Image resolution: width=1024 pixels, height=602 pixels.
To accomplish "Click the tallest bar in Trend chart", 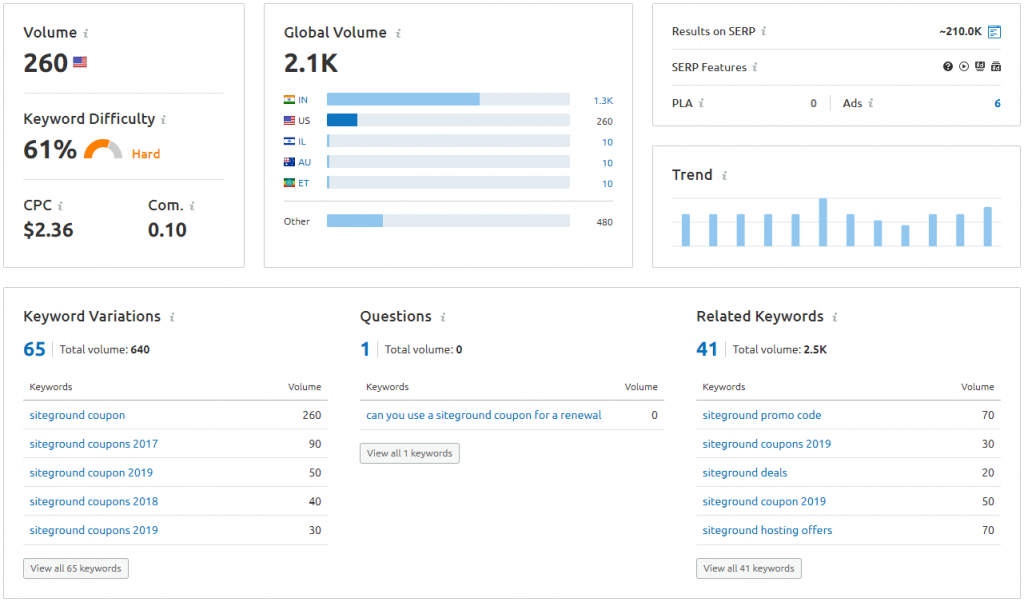I will point(823,222).
